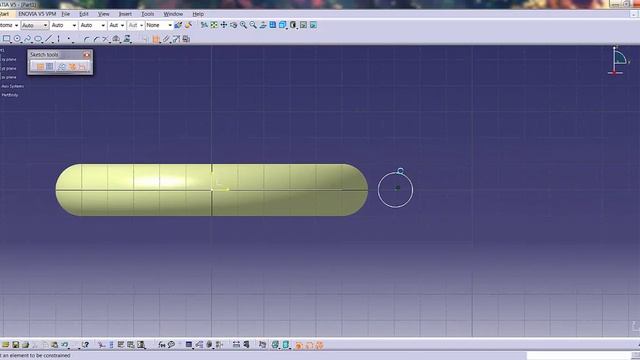Open the View menu
The image size is (640, 360).
104,14
